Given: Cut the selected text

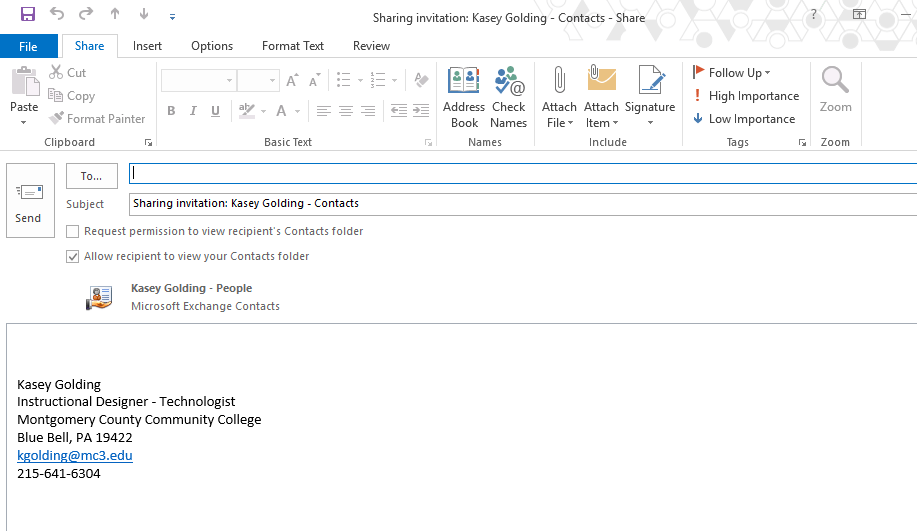Looking at the screenshot, I should [68, 73].
